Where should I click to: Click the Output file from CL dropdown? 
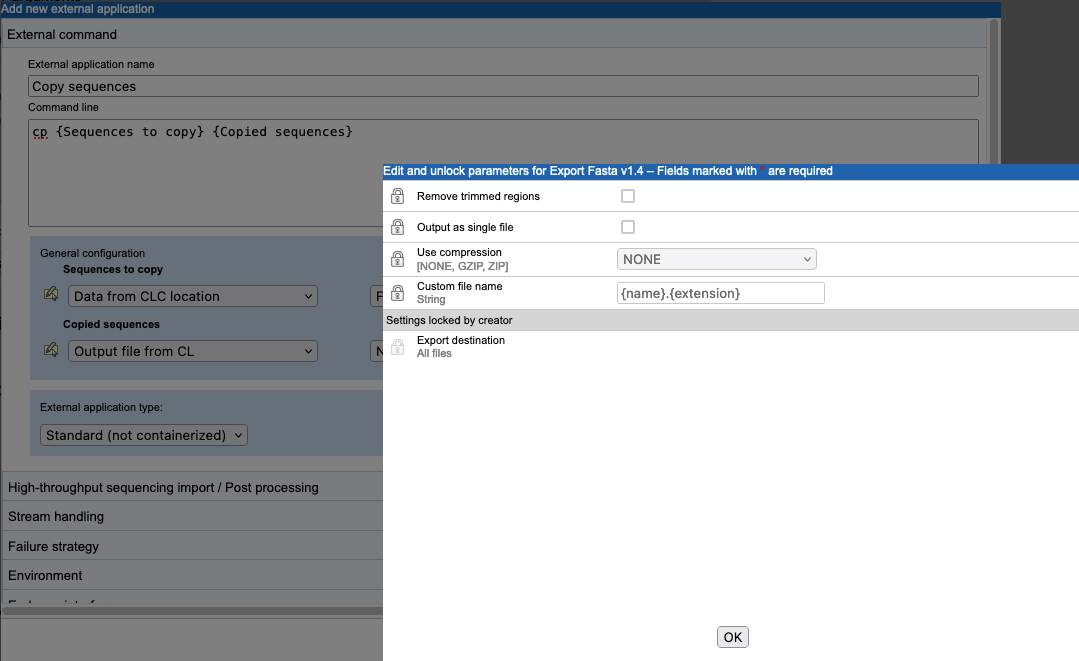tap(192, 351)
